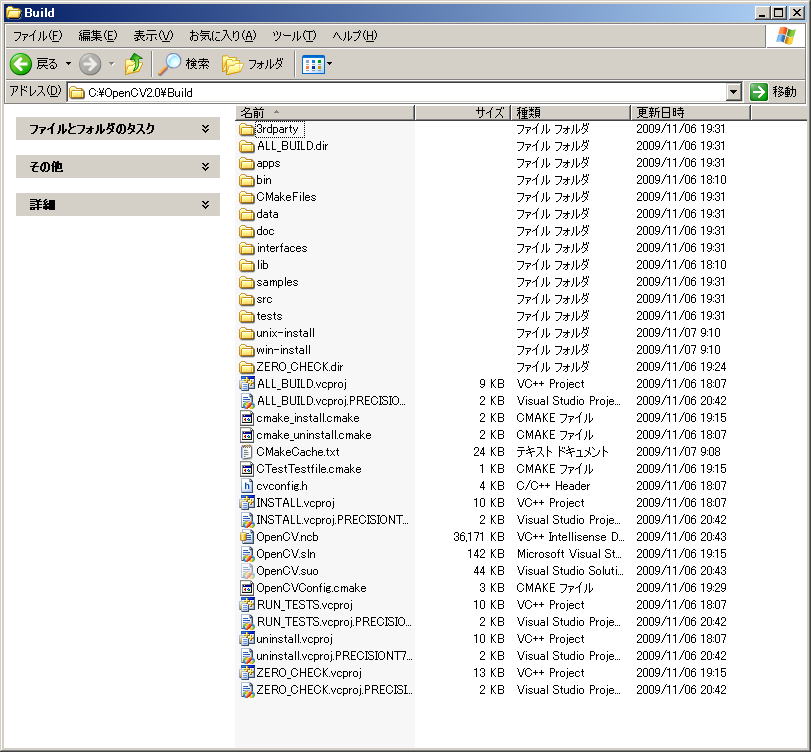
Task: Select the cvconfig.h header file icon
Action: (x=247, y=486)
